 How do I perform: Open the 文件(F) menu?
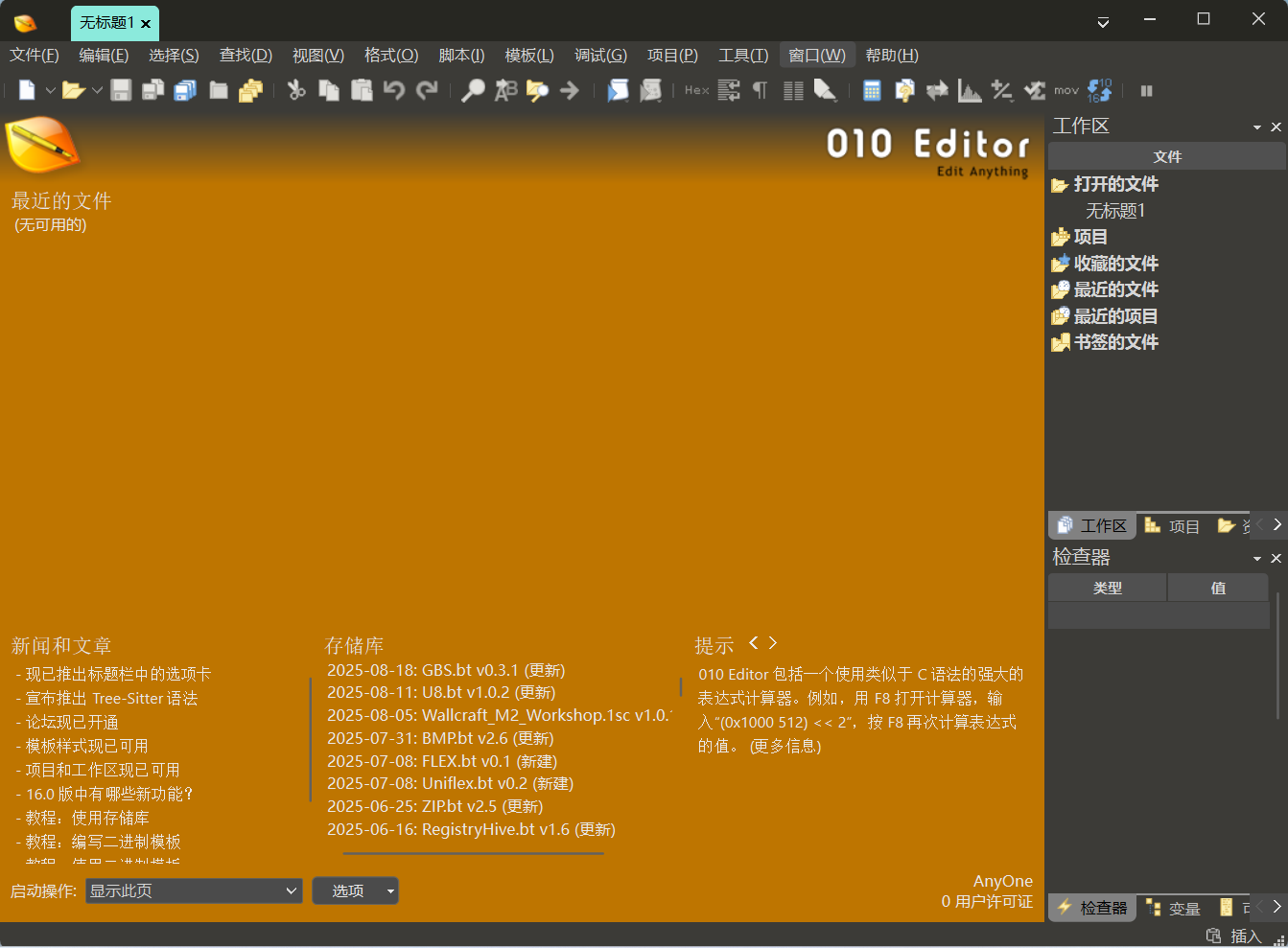point(35,55)
